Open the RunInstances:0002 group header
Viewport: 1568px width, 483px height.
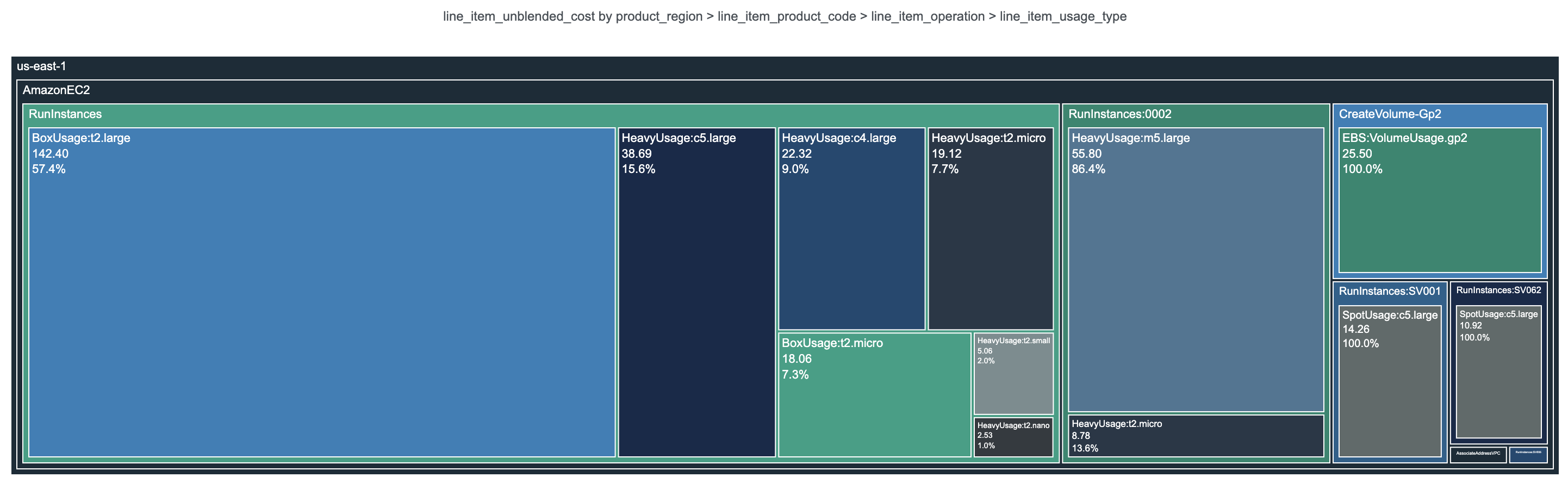tap(1119, 114)
